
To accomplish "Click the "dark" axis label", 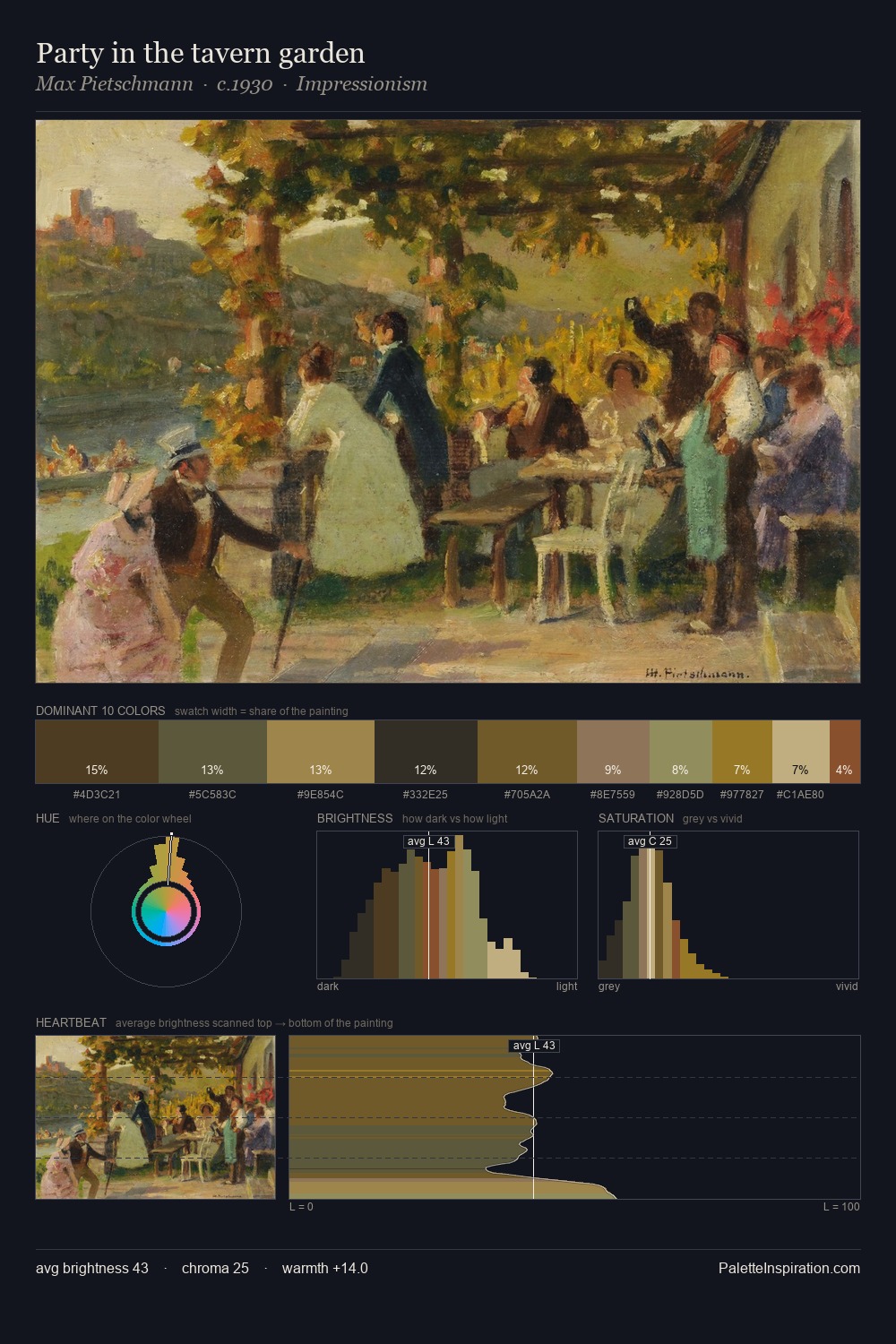I will [328, 986].
